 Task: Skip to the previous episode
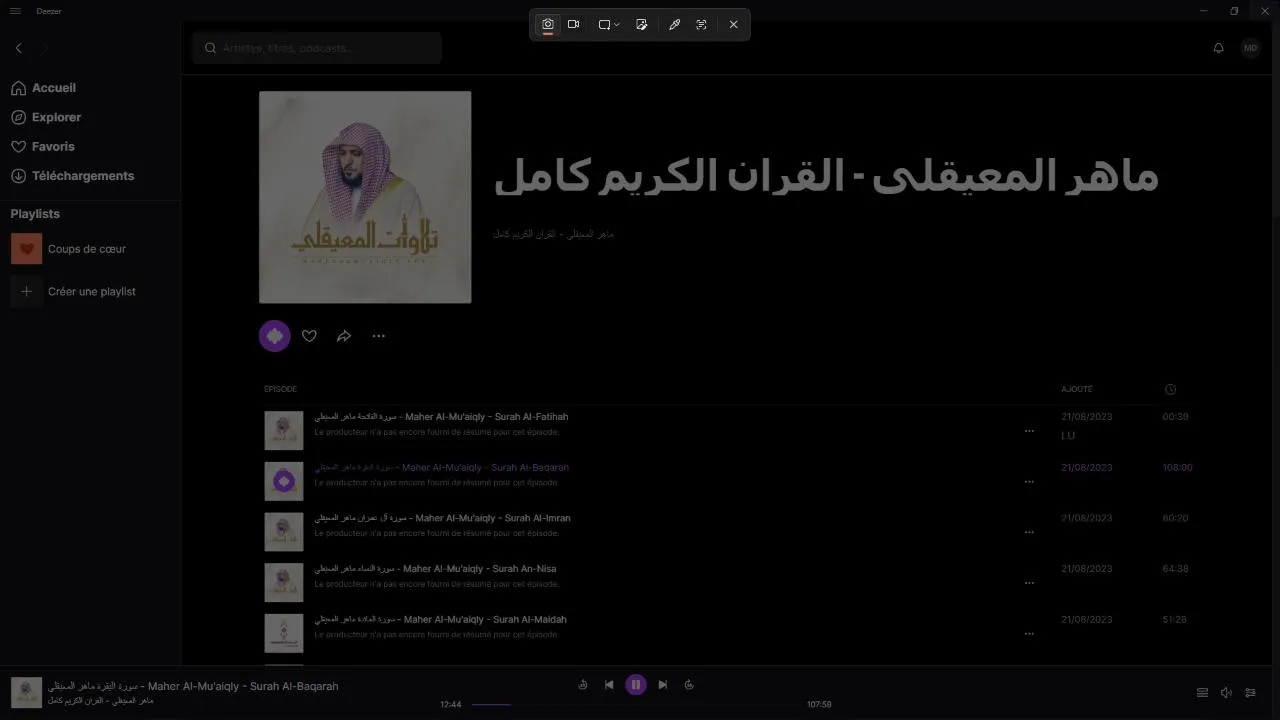point(609,685)
